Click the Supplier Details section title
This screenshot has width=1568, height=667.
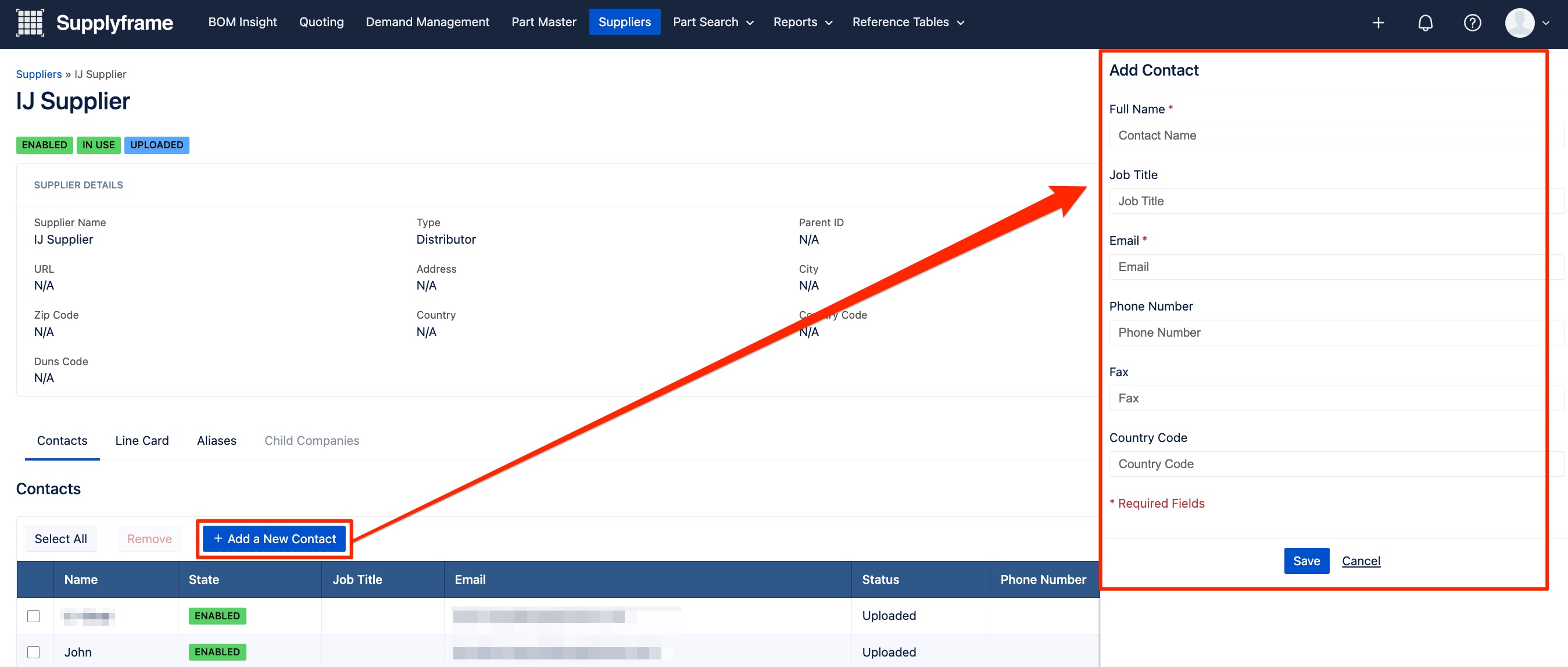coord(78,184)
